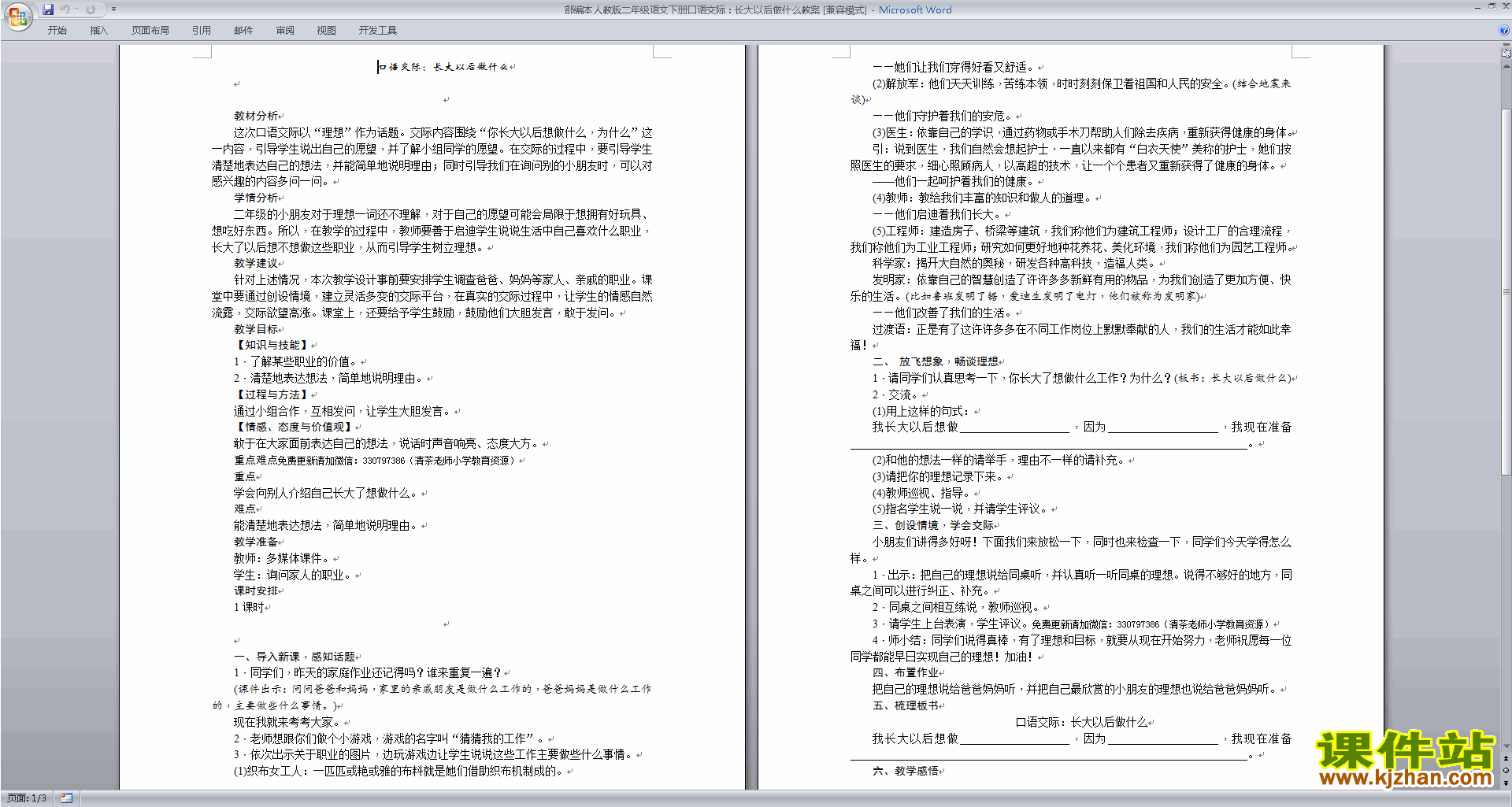Image resolution: width=1512 pixels, height=807 pixels.
Task: Click the heading 教学准备
Action: coord(255,542)
